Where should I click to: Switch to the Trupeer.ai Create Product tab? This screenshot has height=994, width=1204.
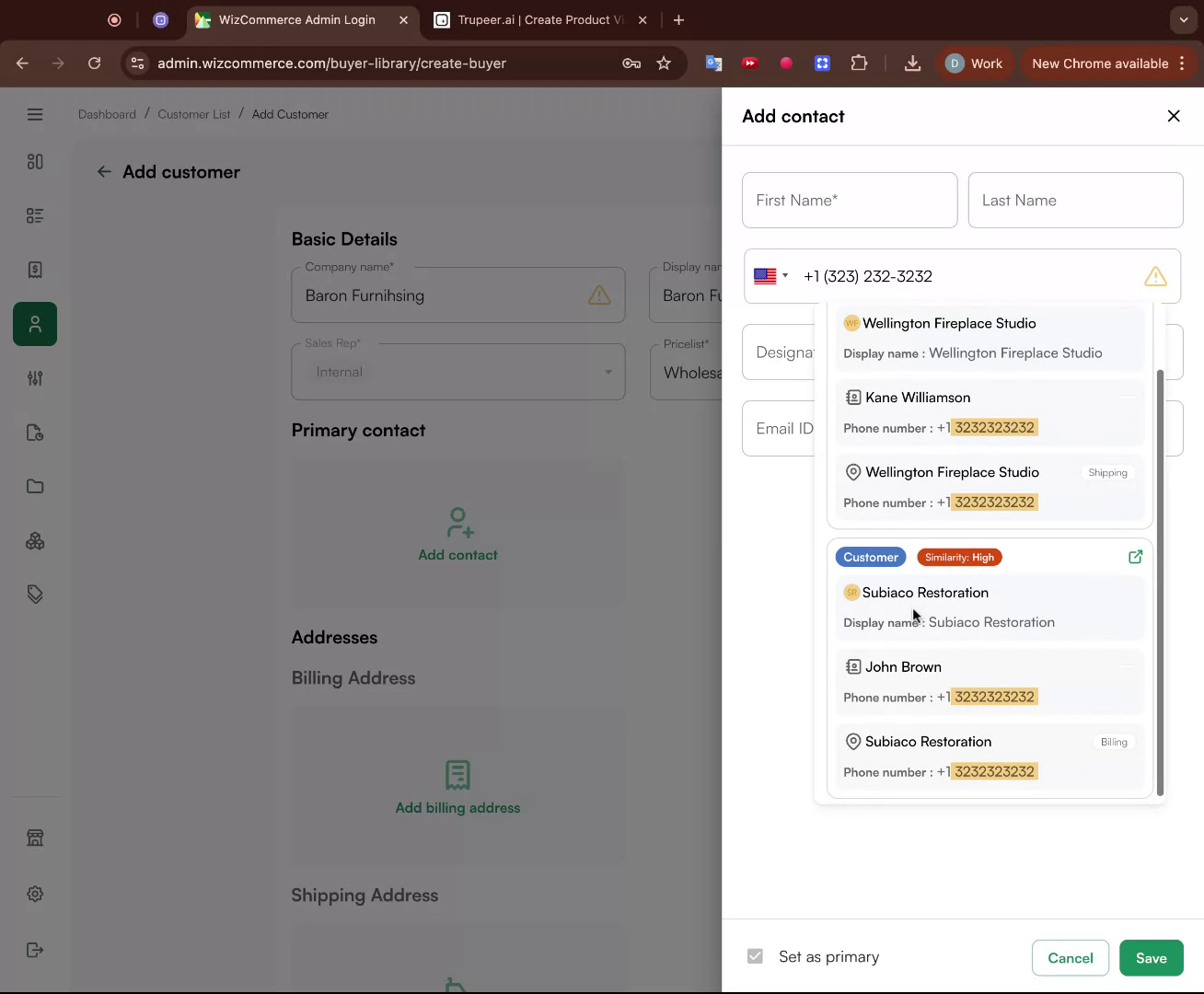(x=539, y=19)
